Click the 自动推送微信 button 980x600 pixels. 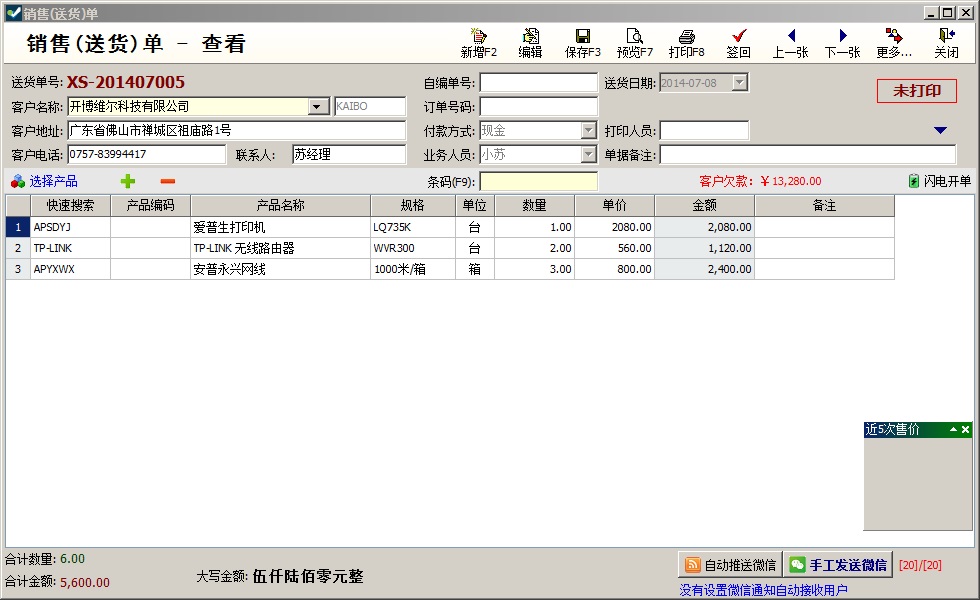[x=730, y=565]
